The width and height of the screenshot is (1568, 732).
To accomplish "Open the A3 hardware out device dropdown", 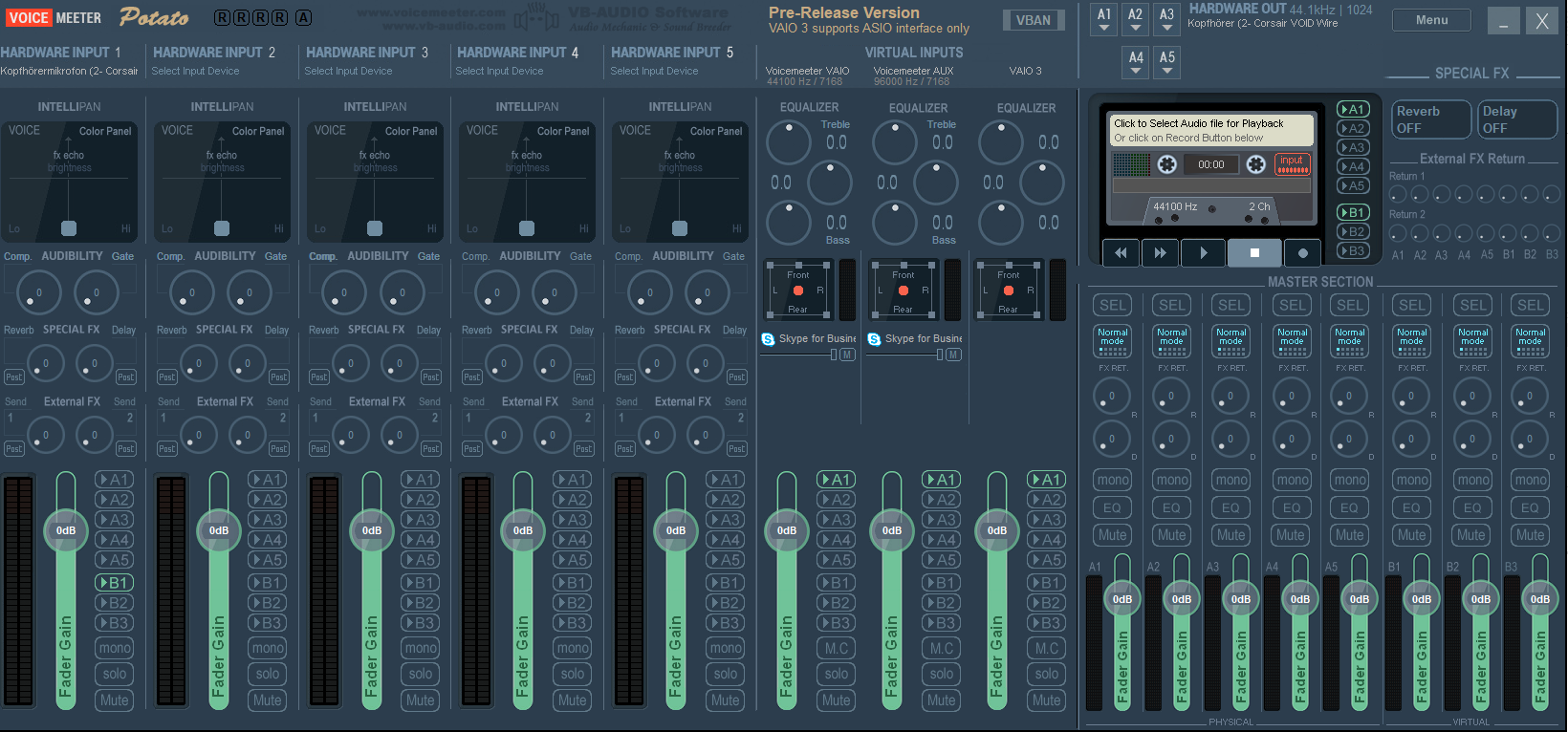I will pyautogui.click(x=1166, y=19).
